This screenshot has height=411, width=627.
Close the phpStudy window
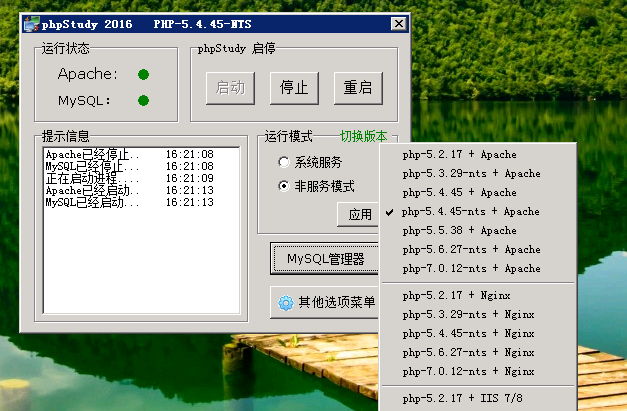tap(399, 24)
